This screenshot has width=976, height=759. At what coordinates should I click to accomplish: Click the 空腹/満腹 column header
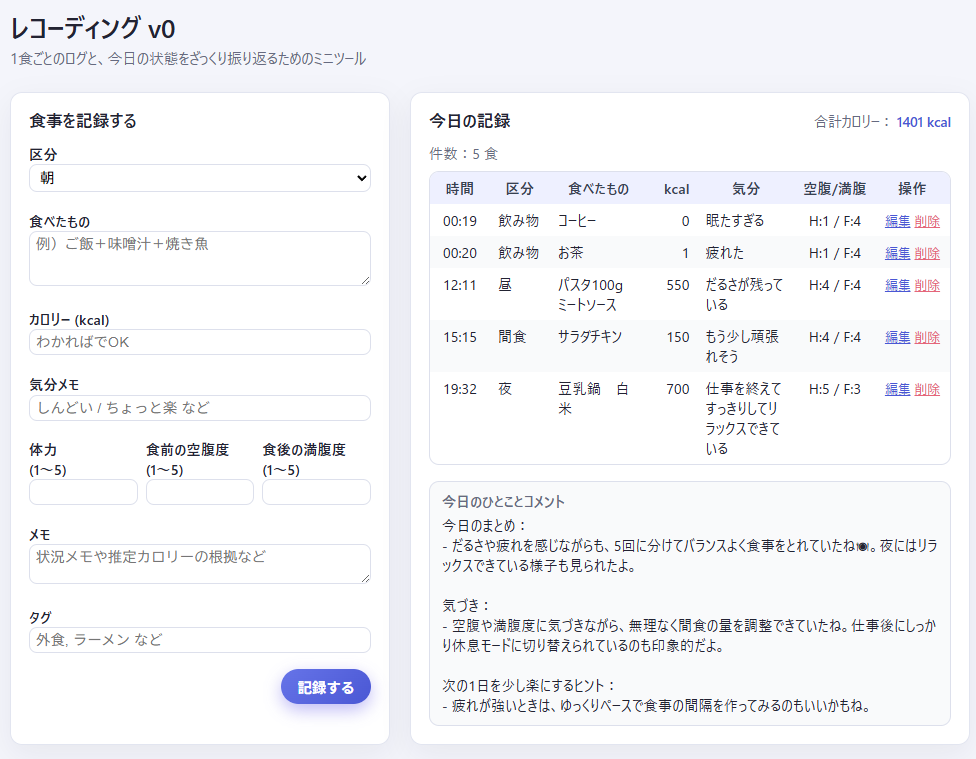tap(834, 189)
